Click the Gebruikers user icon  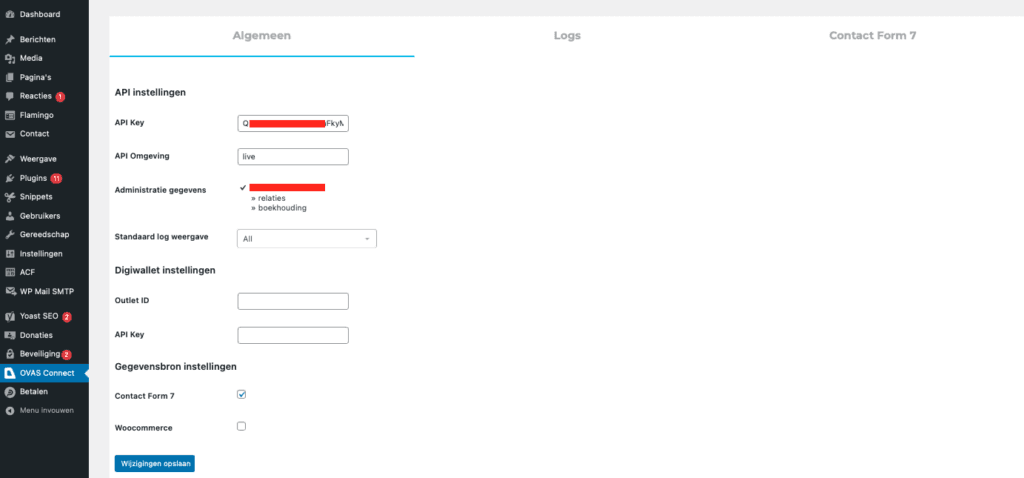(x=10, y=216)
